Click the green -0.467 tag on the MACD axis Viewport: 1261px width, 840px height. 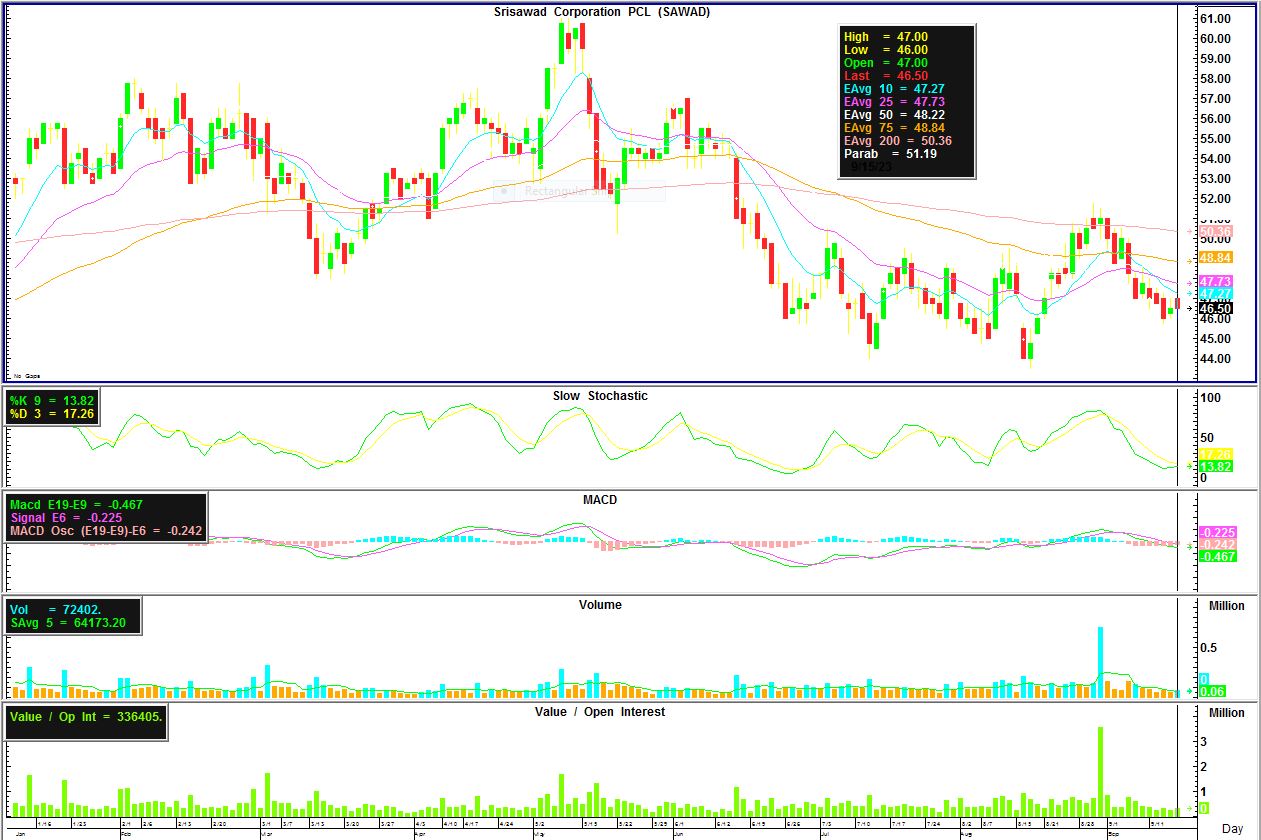(x=1216, y=556)
